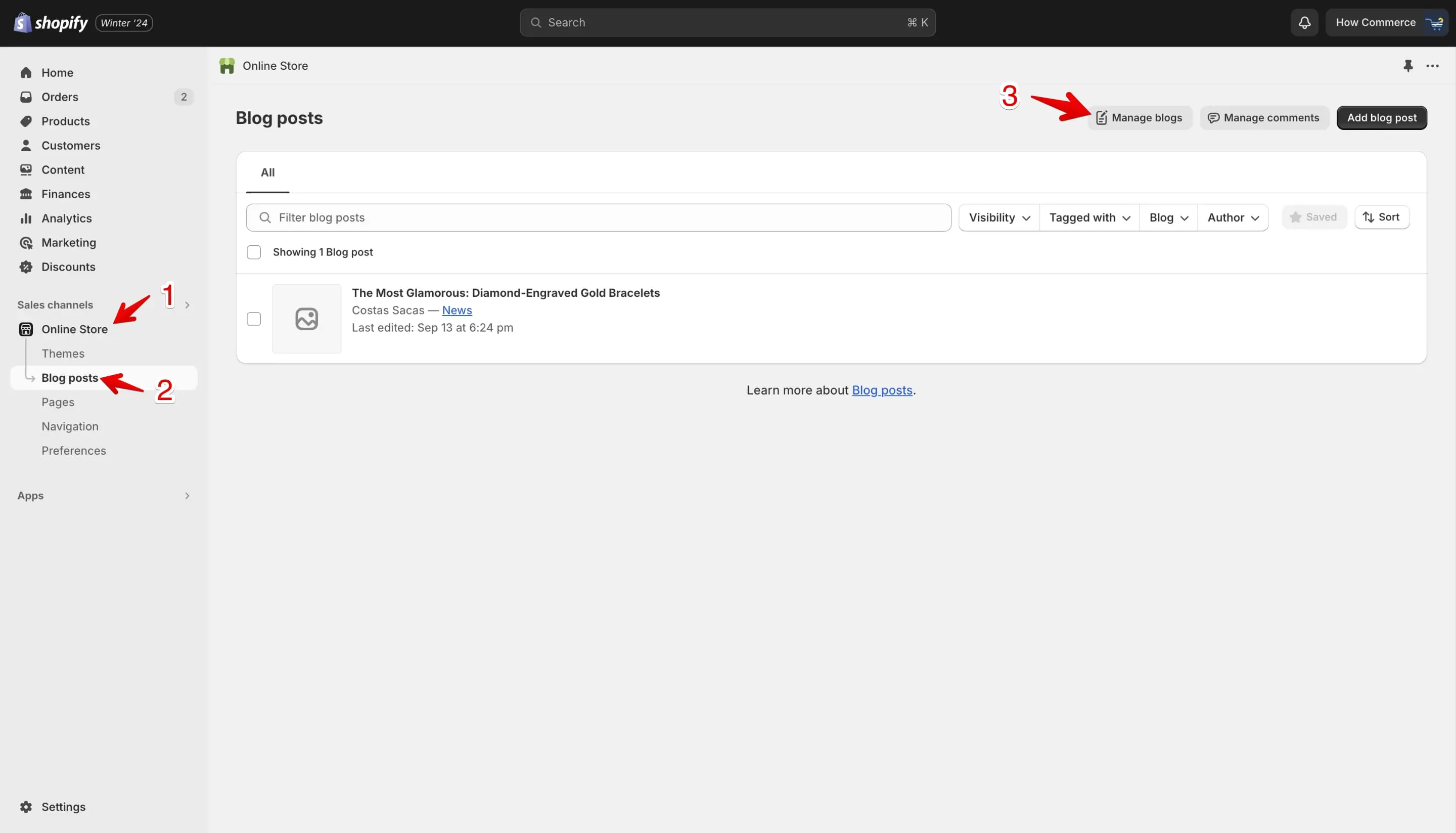Click the sort arrows icon
The height and width of the screenshot is (833, 1456).
point(1369,217)
